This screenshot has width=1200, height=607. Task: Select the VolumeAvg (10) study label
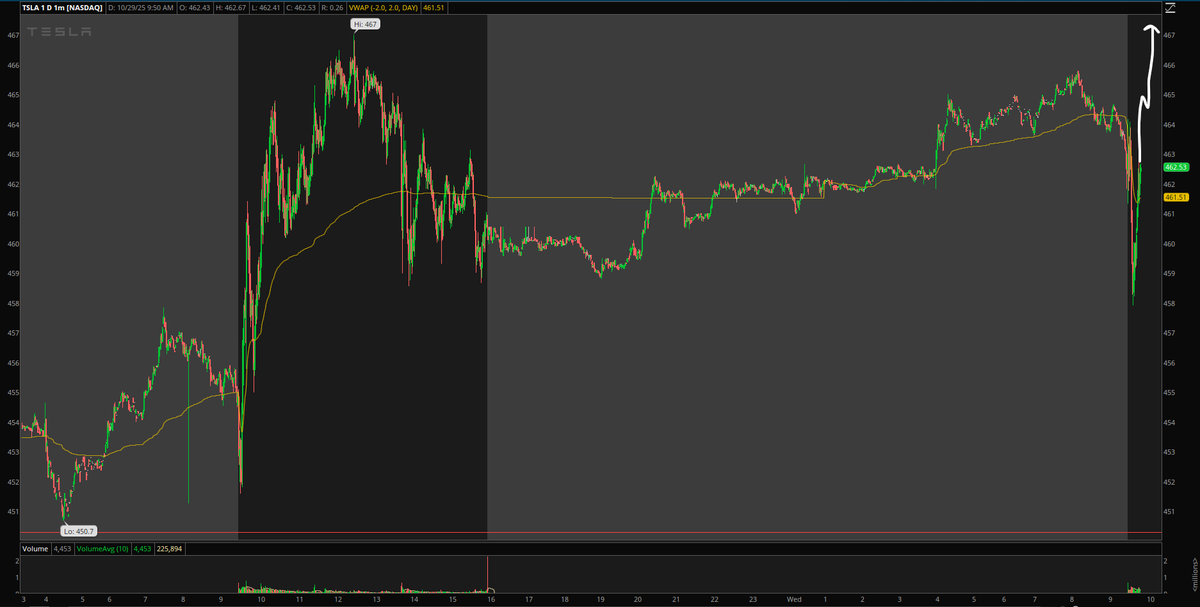[103, 548]
